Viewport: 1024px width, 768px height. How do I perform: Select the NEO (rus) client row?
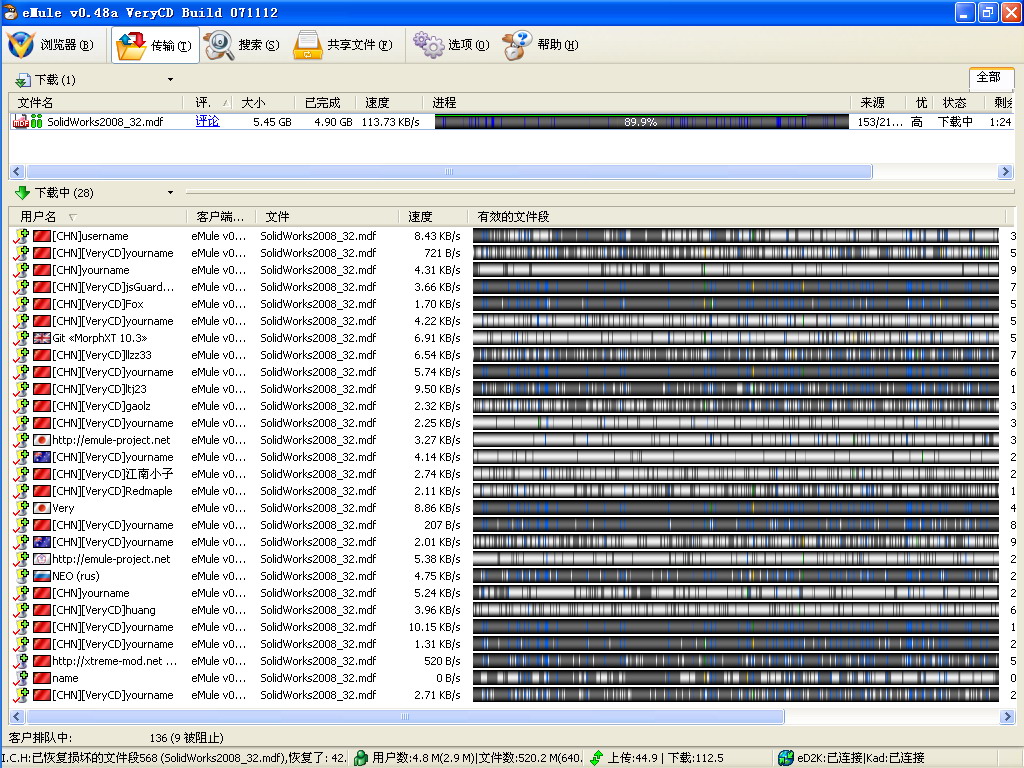(513, 576)
